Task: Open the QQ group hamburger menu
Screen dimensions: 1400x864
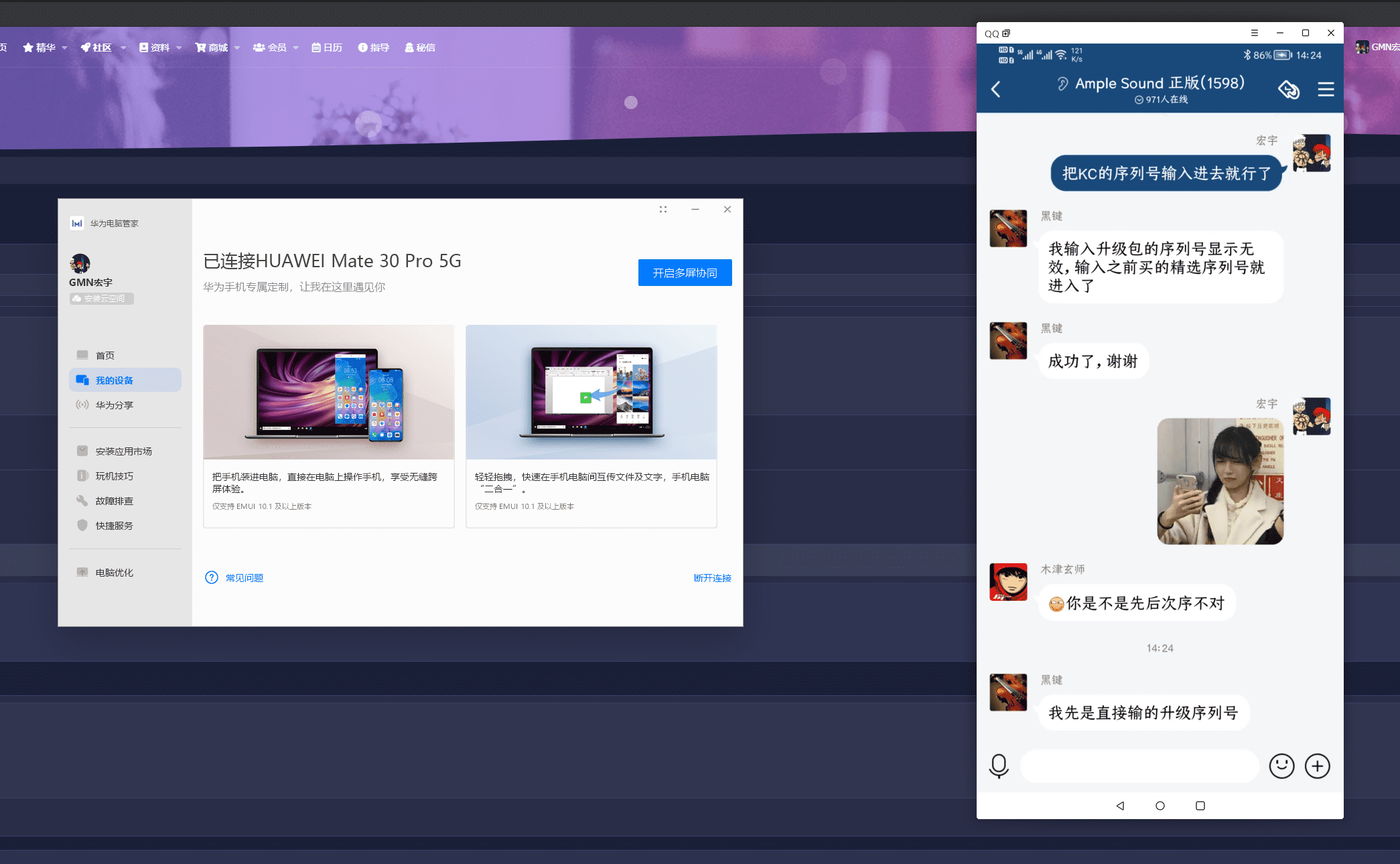Action: click(1326, 89)
